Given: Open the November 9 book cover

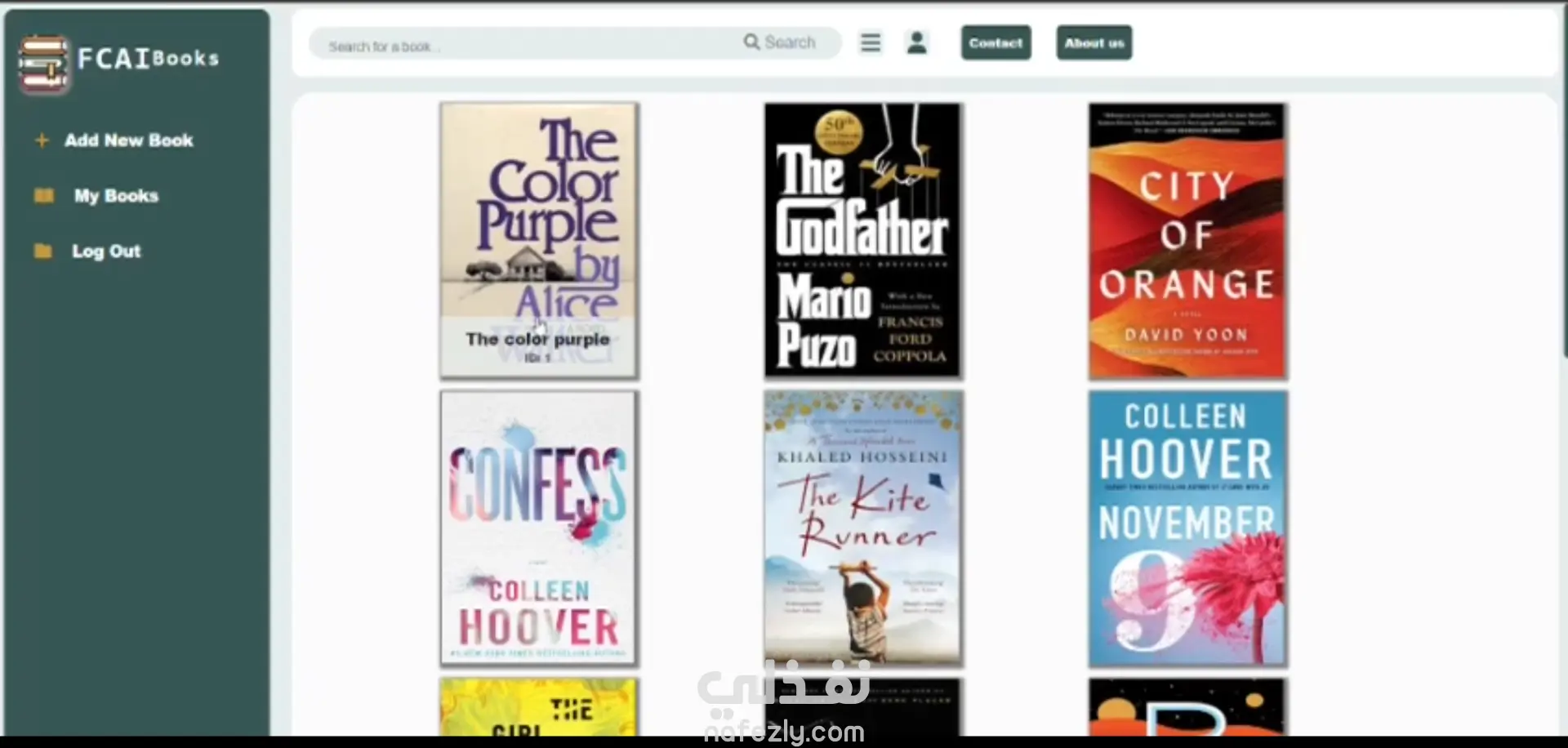Looking at the screenshot, I should (x=1187, y=528).
